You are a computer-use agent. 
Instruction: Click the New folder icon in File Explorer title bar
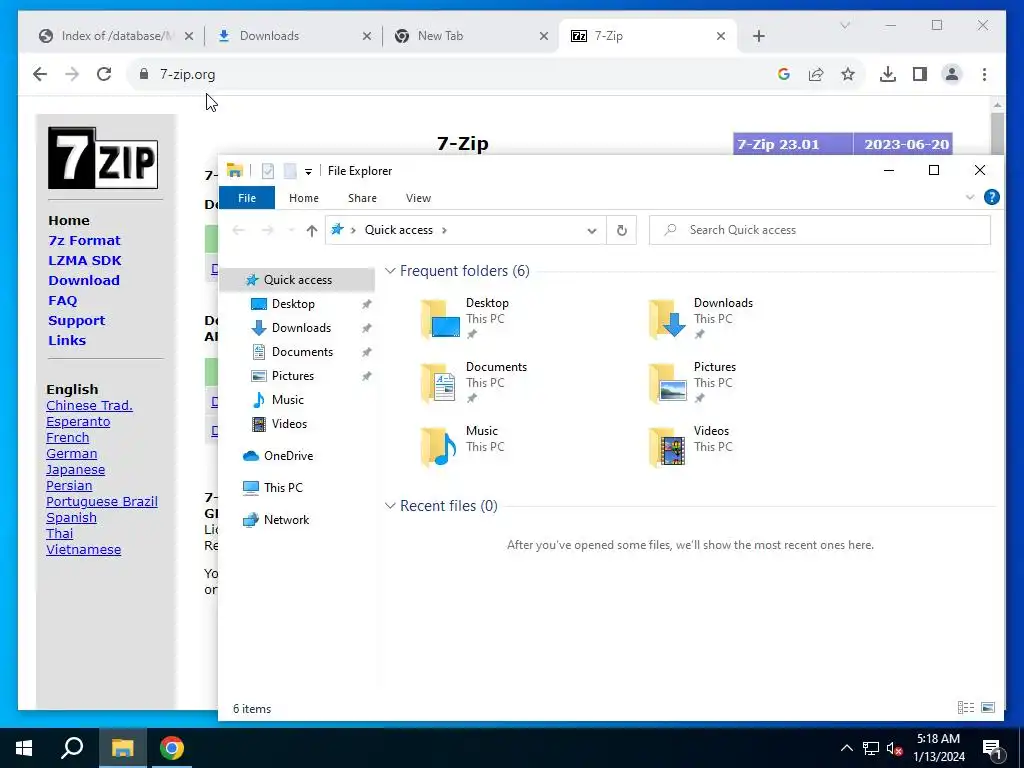click(290, 171)
